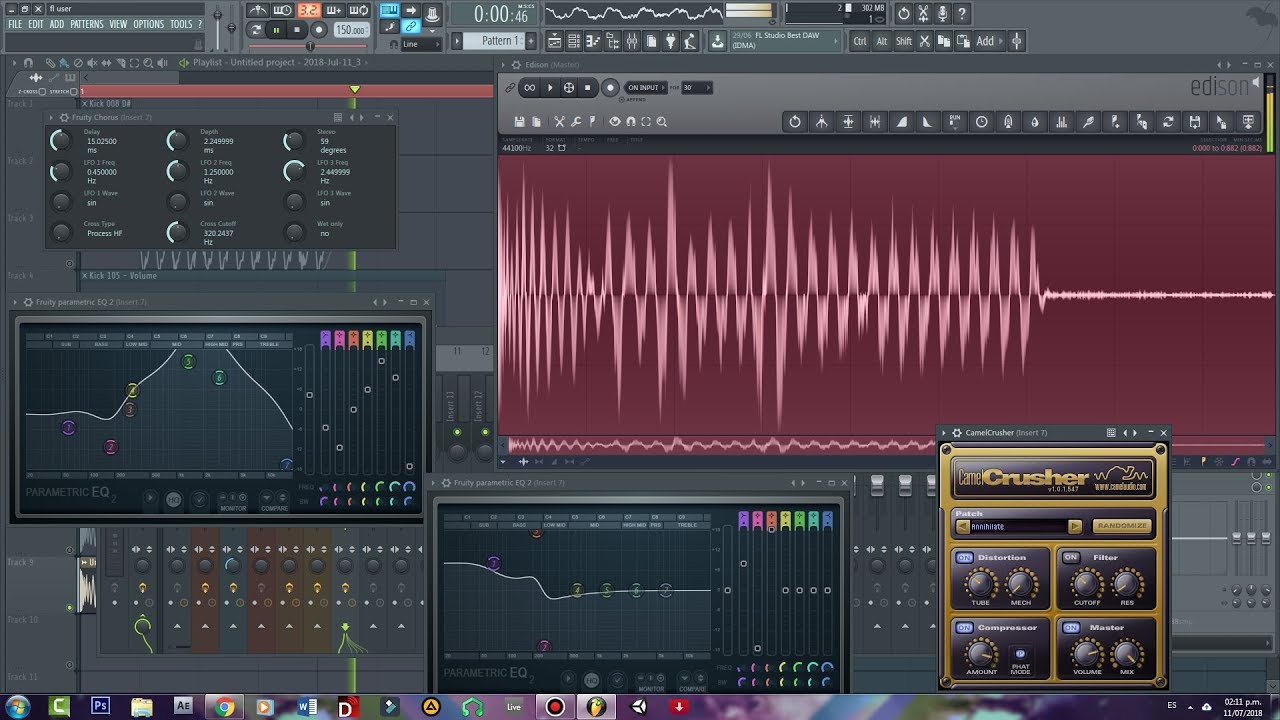Click the Fruity Chorus Delay knob
Viewport: 1280px width, 720px height.
coord(62,141)
